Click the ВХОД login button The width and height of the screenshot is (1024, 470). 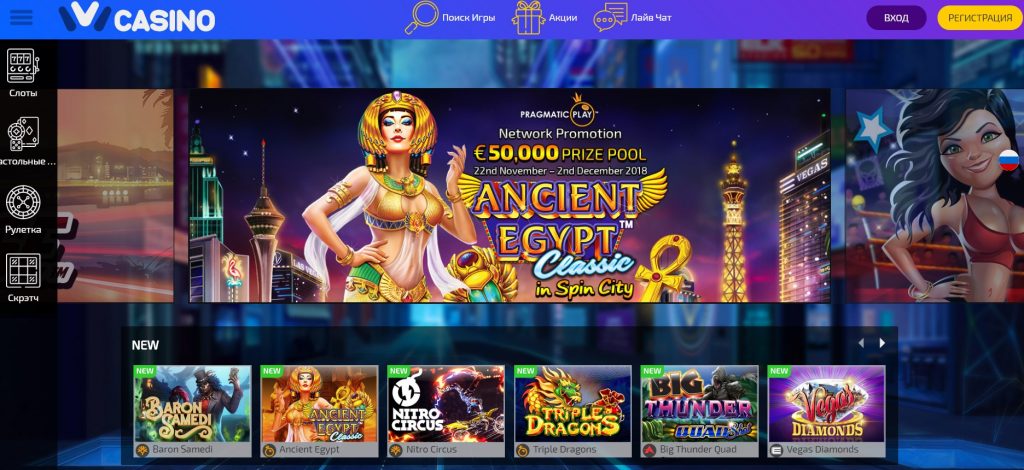click(896, 18)
